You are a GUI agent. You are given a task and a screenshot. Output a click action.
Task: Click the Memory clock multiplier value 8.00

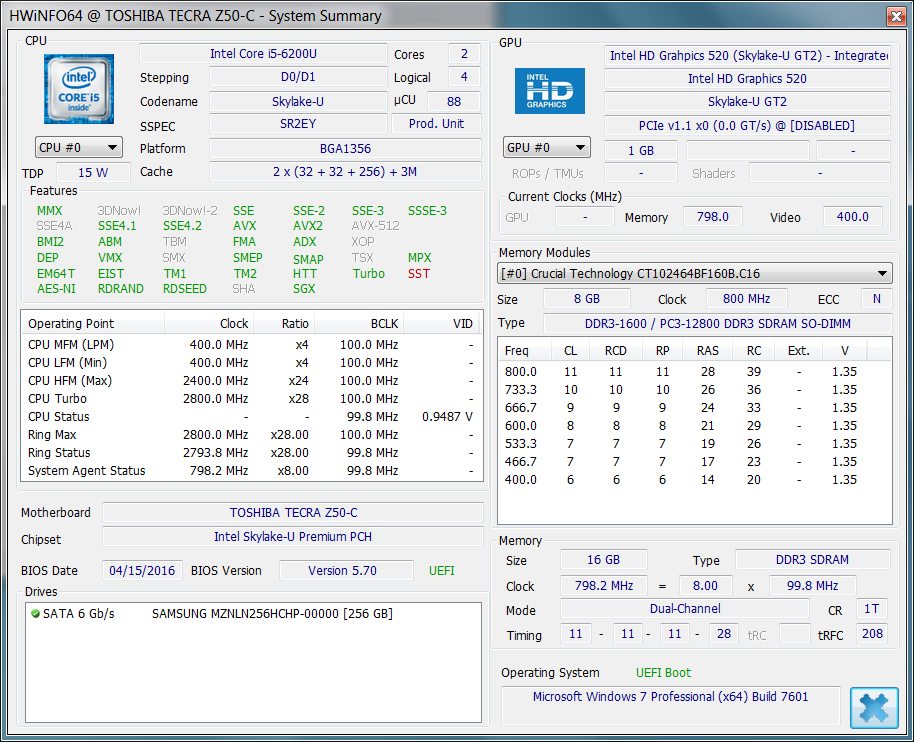point(705,585)
